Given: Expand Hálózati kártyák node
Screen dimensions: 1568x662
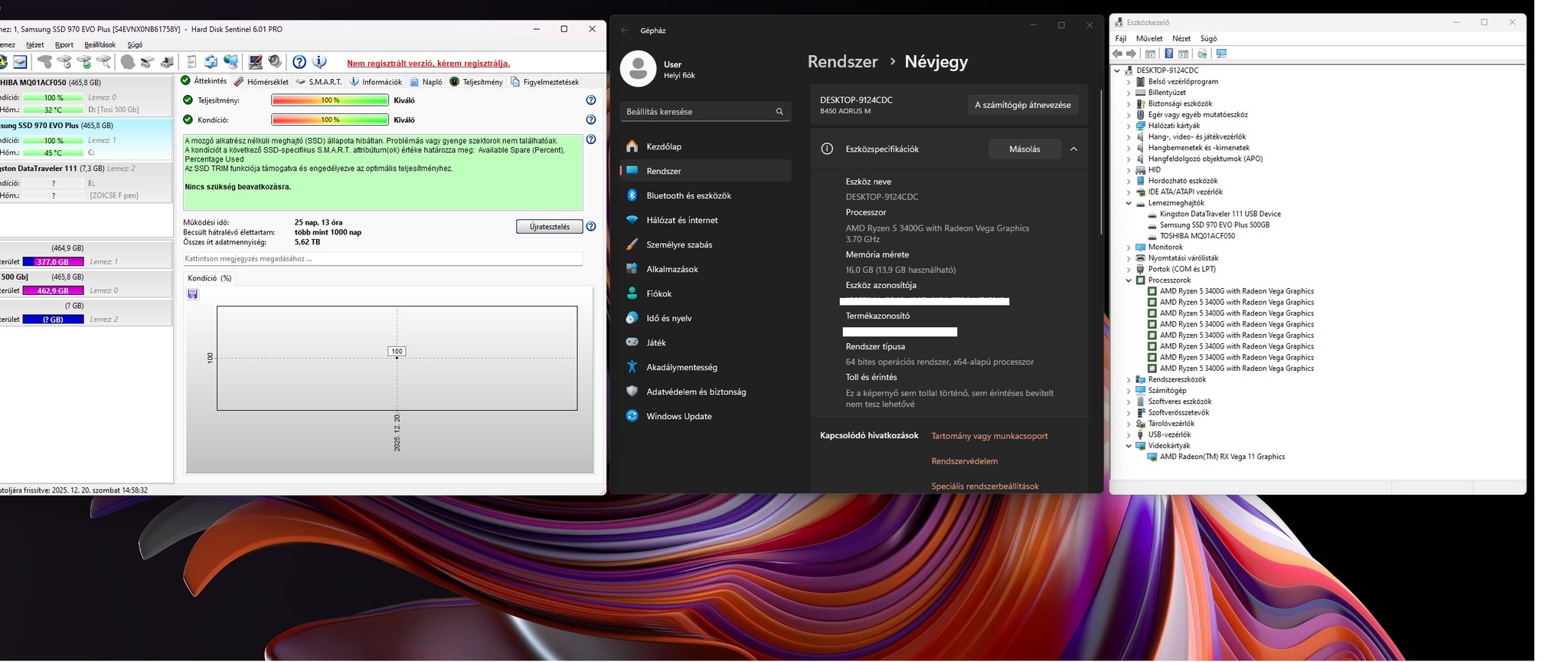Looking at the screenshot, I should pos(1129,126).
